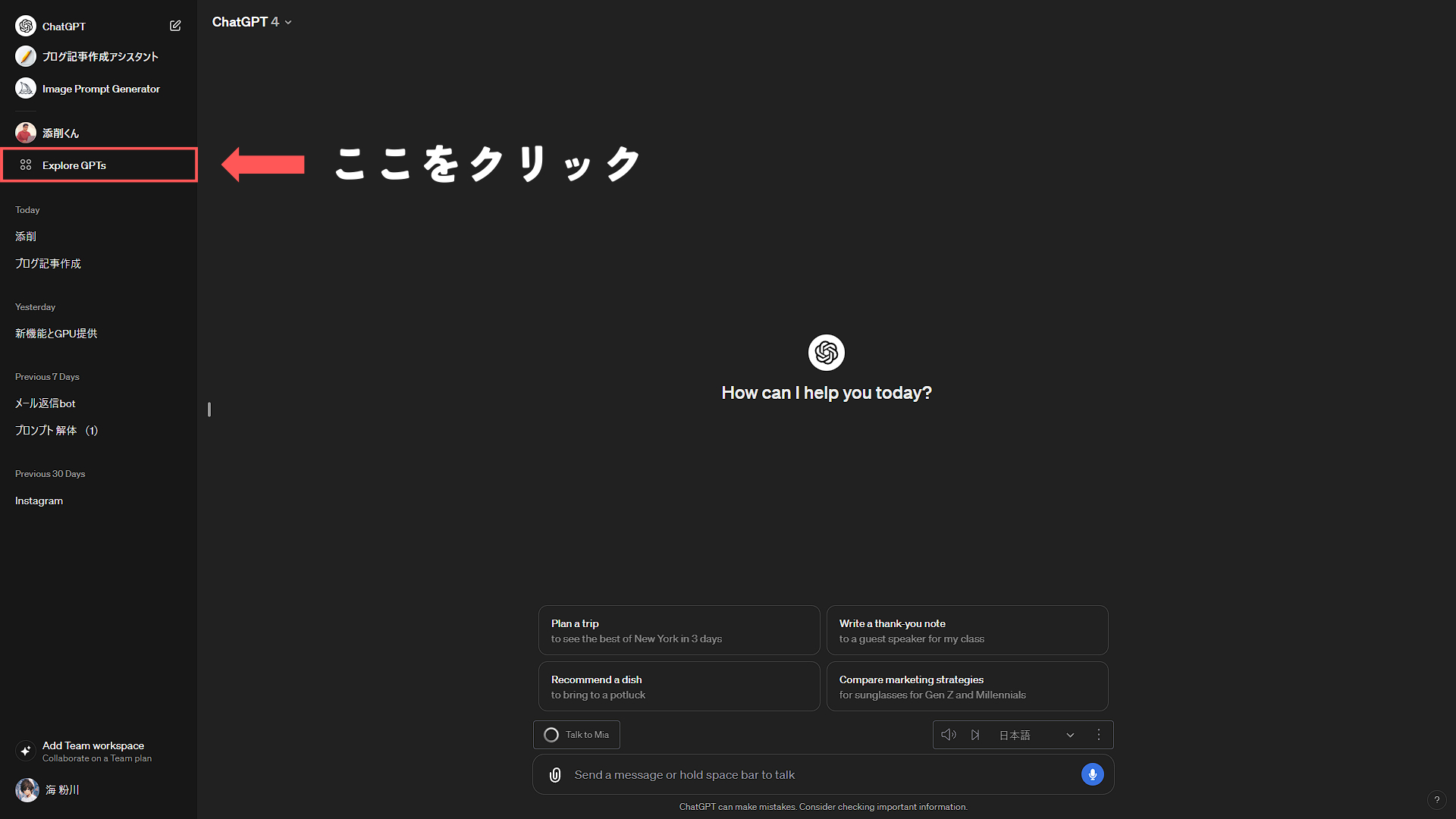Open the 海 粉川 user profile menu
Screen dimensions: 1456x819
61,789
